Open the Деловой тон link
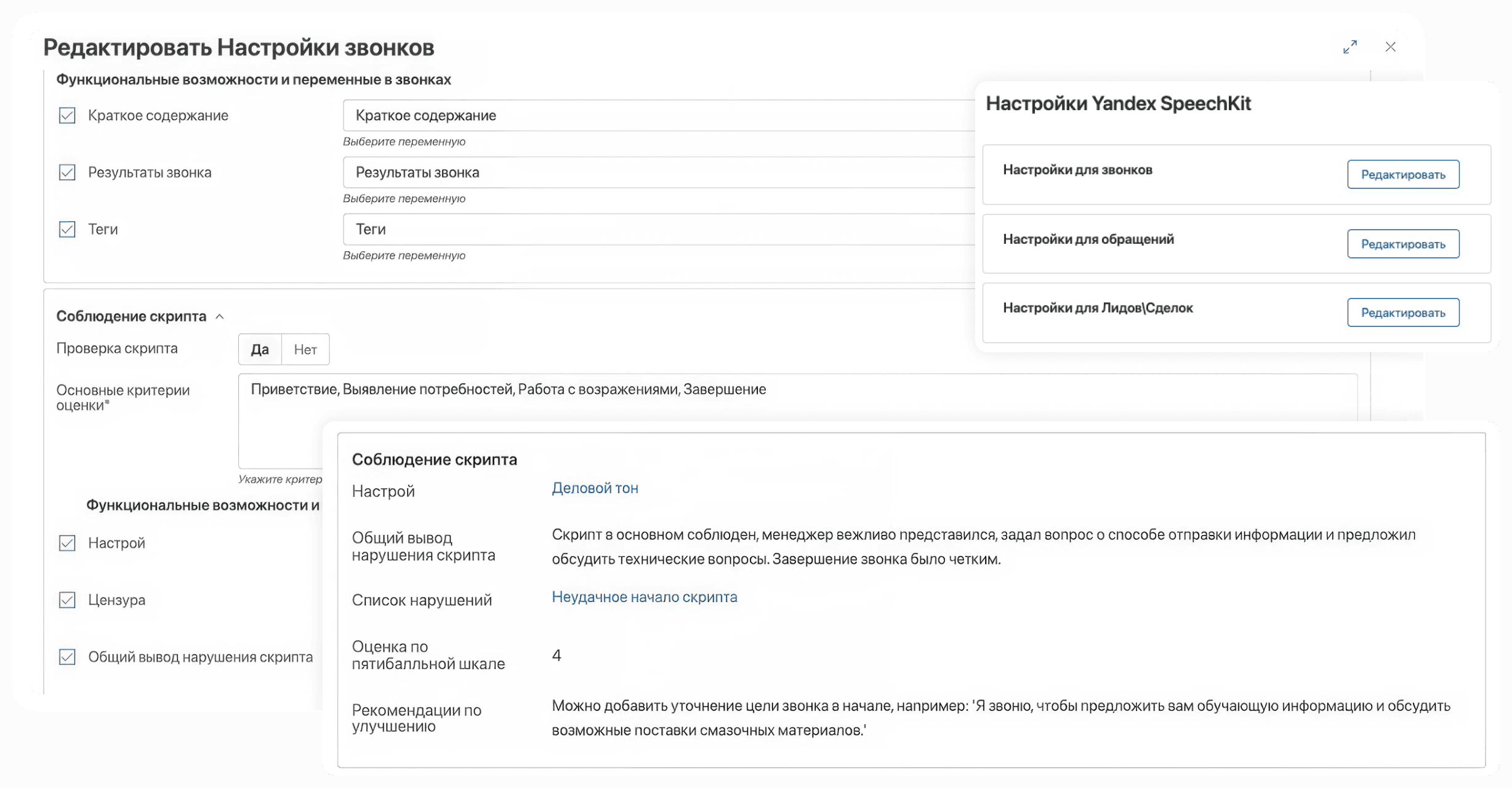 (595, 488)
